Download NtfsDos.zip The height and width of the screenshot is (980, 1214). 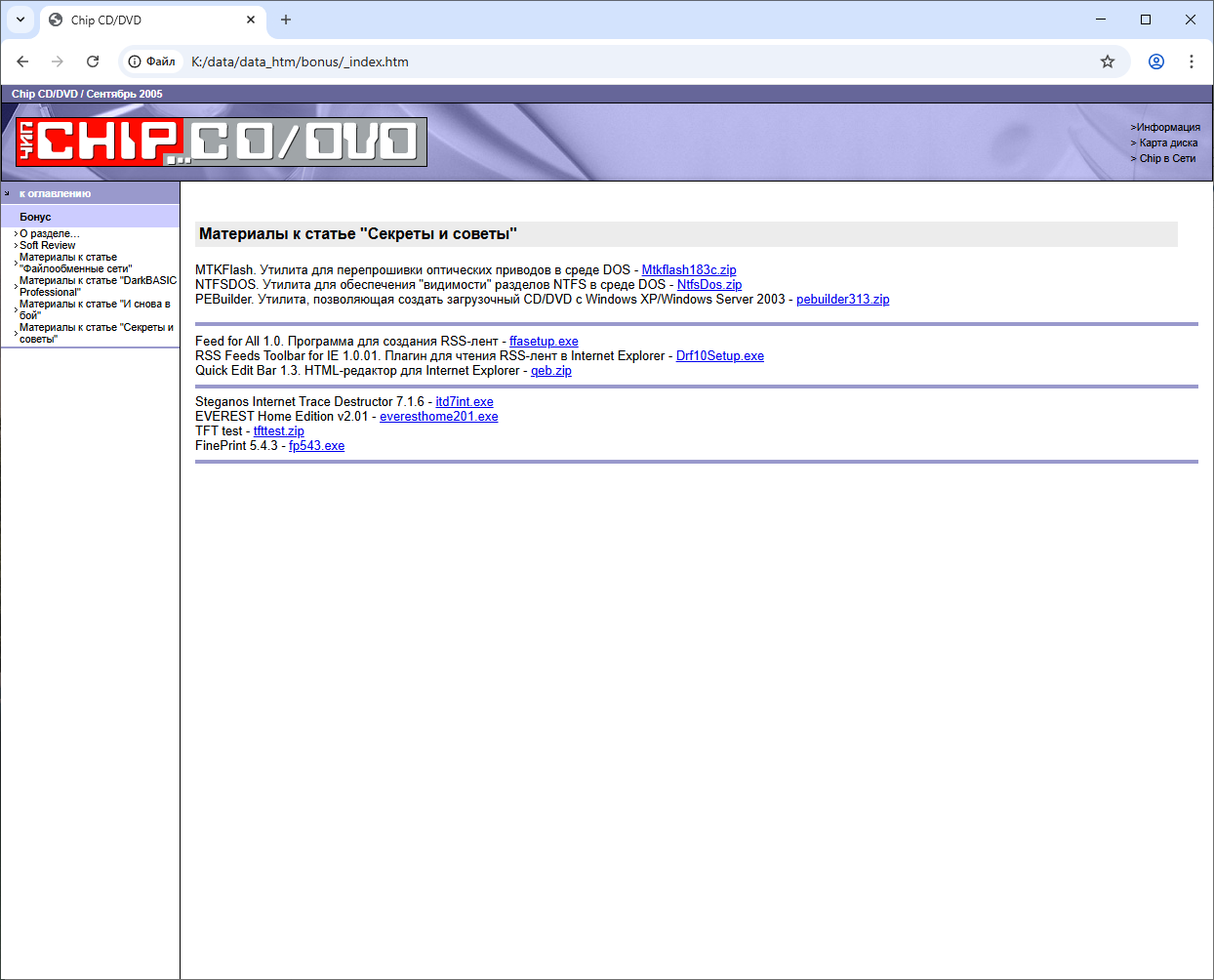tap(709, 285)
